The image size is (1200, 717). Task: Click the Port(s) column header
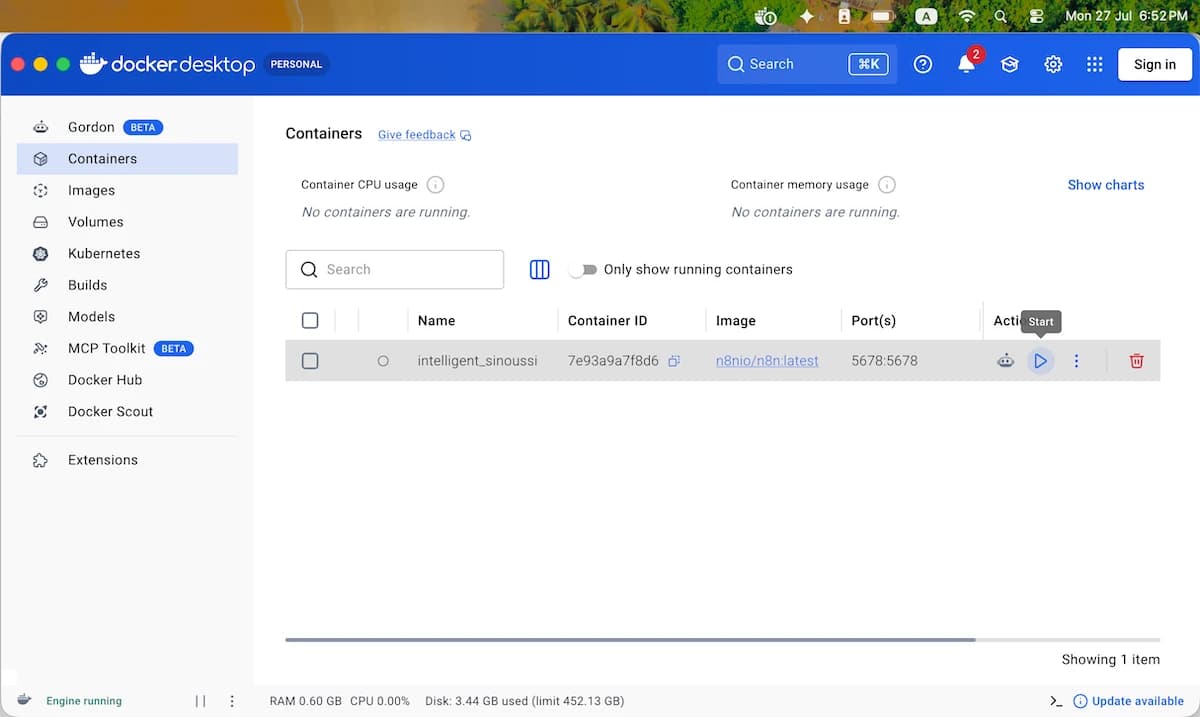click(873, 321)
